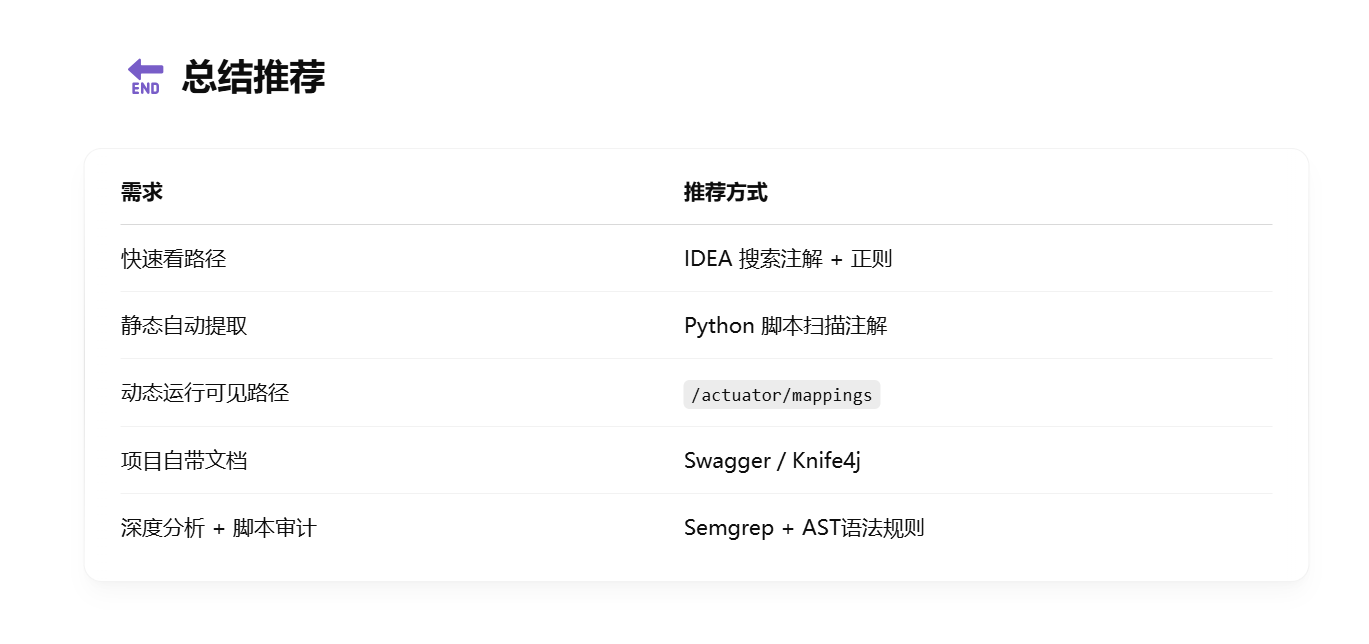Select the cell Swagger / Knife4j
Image resolution: width=1369 pixels, height=644 pixels.
[772, 461]
